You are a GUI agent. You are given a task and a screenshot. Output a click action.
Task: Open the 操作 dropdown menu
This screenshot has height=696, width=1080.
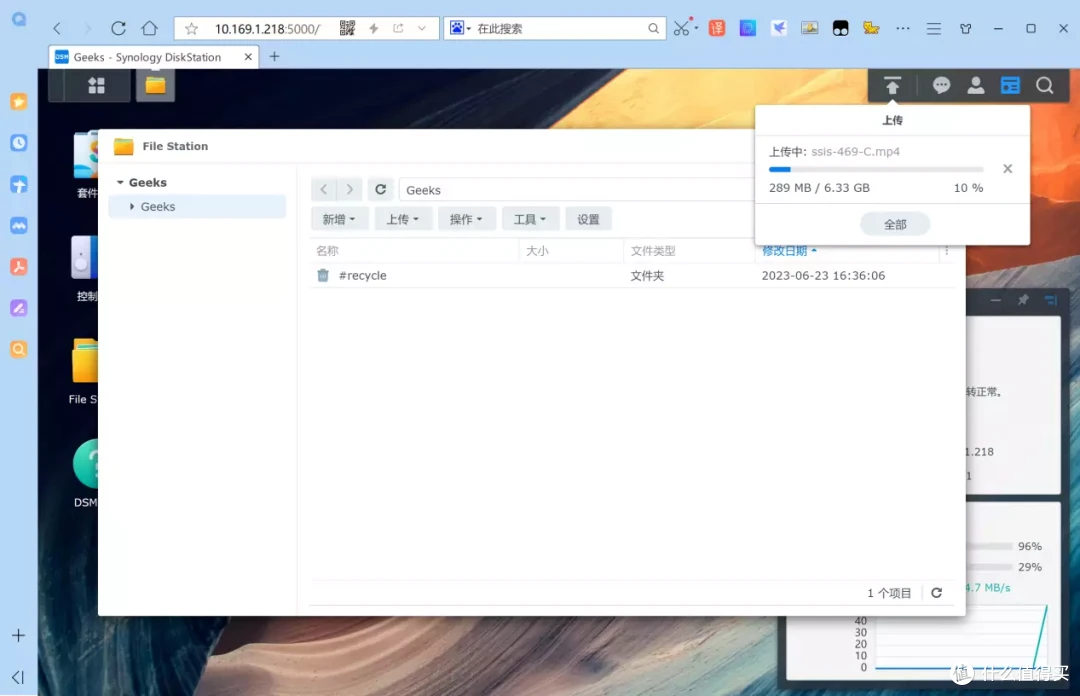click(466, 219)
